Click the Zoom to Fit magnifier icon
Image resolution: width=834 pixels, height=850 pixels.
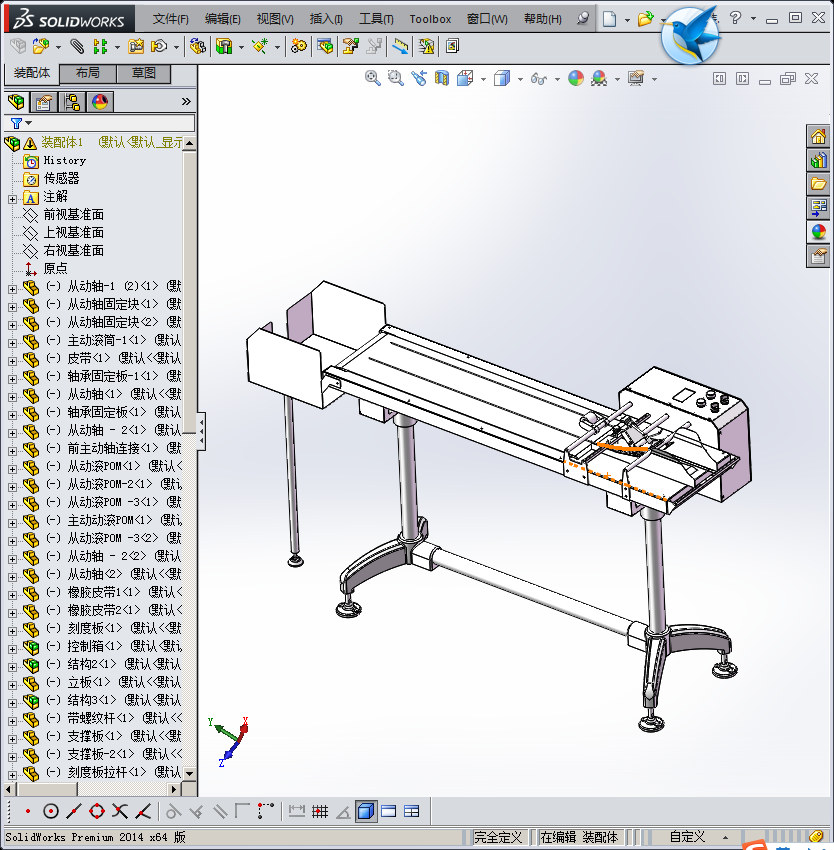point(373,79)
